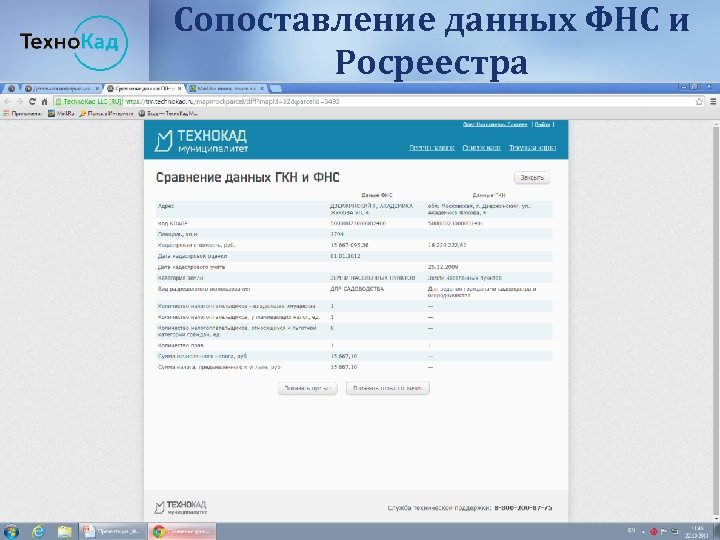
Task: Click the taskbar clock
Action: [697, 532]
